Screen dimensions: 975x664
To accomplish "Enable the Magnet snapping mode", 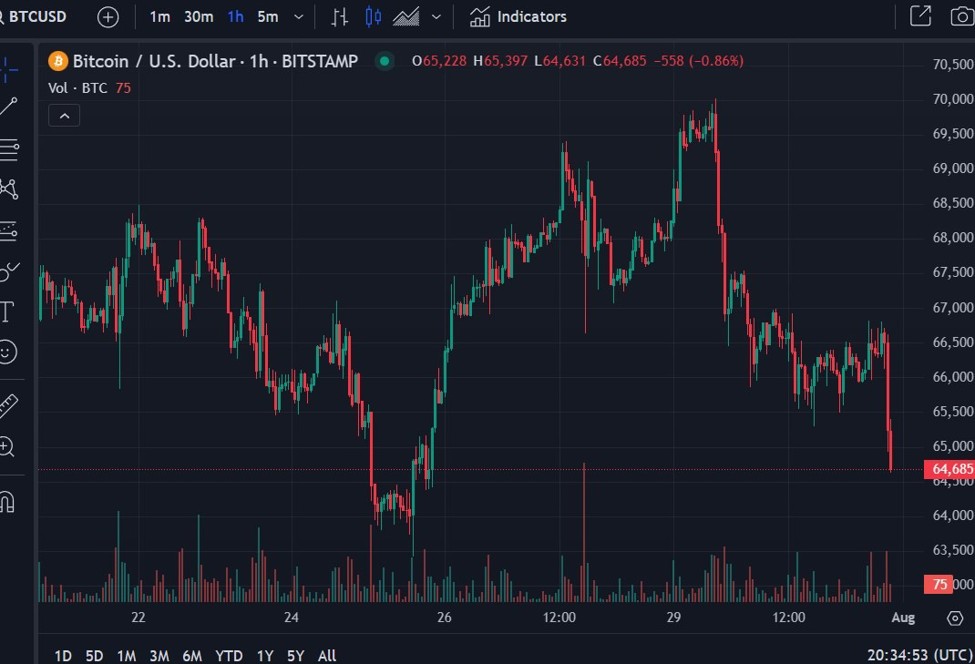I will [x=10, y=502].
